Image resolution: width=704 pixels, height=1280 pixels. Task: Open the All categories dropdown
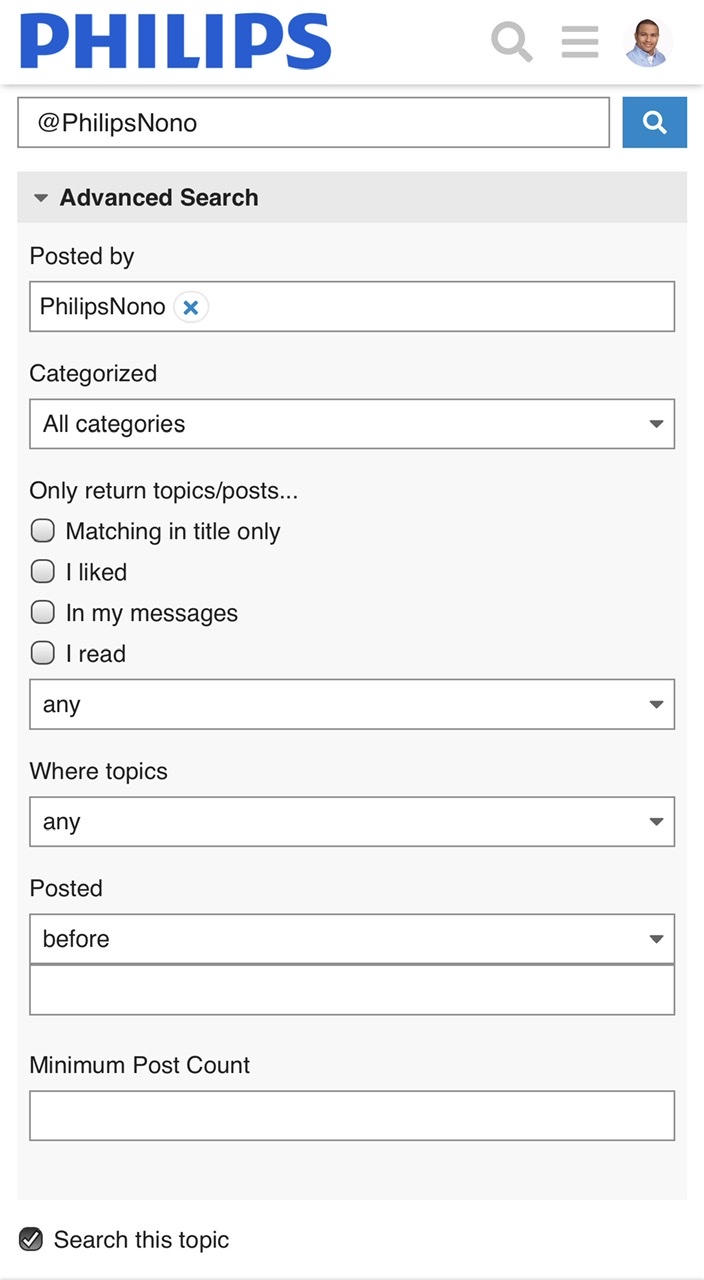[x=352, y=424]
